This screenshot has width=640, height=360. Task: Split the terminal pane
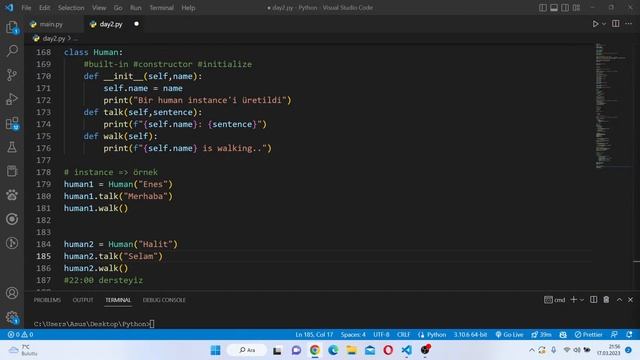pos(593,300)
